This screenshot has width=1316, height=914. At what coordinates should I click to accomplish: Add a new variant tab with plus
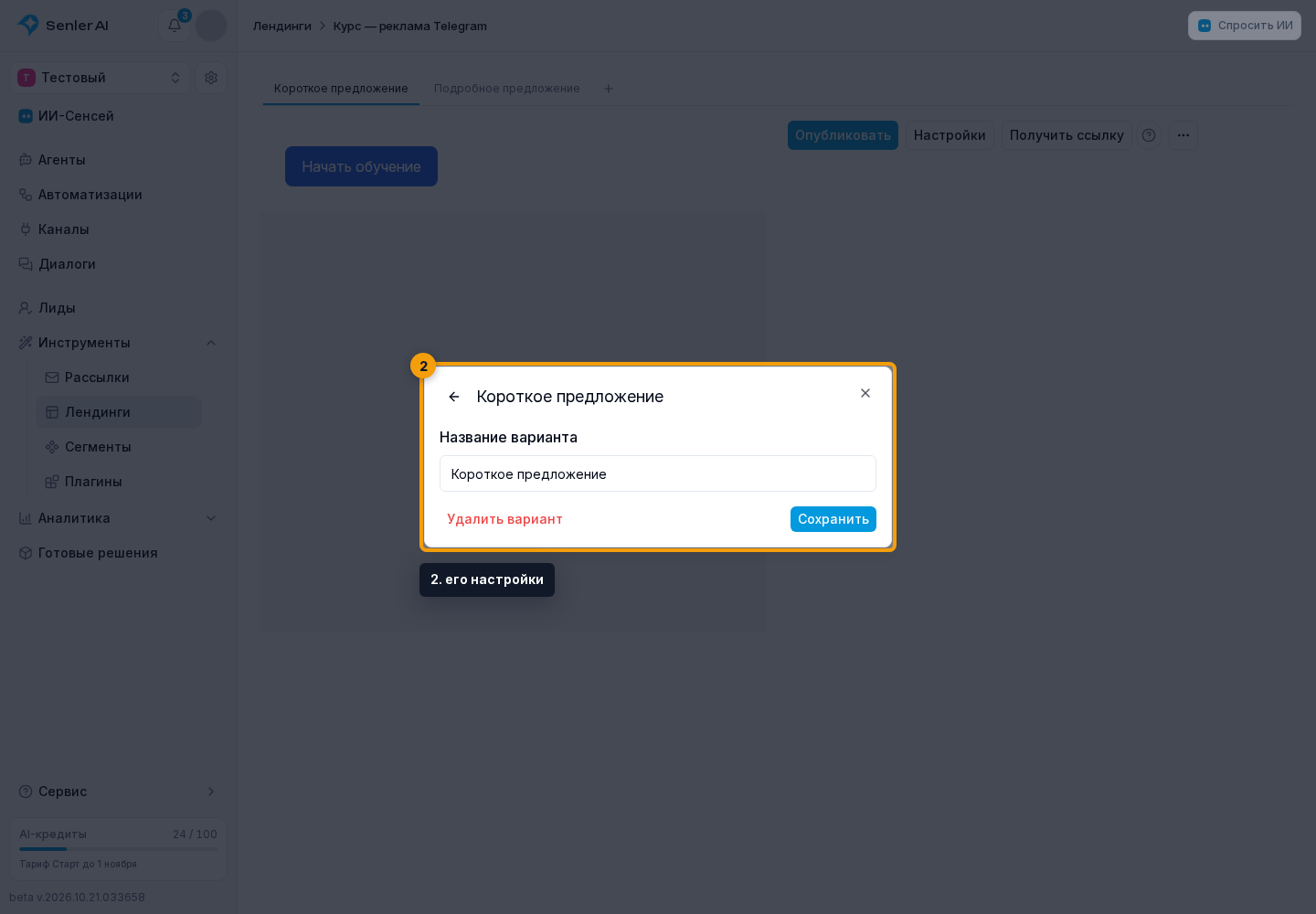point(609,89)
